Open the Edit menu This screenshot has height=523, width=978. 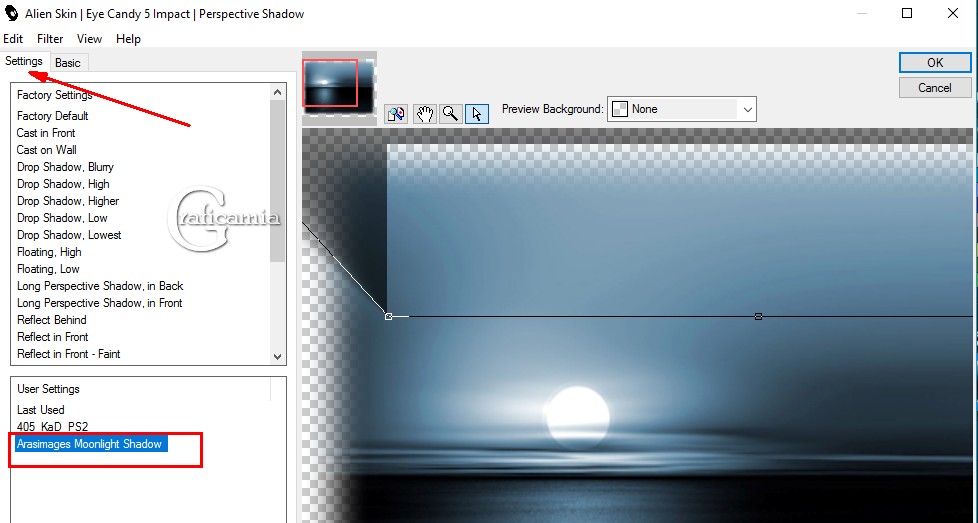pyautogui.click(x=13, y=39)
